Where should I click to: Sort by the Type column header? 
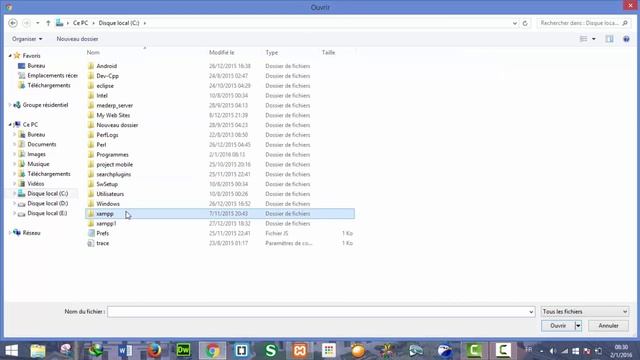(x=271, y=52)
